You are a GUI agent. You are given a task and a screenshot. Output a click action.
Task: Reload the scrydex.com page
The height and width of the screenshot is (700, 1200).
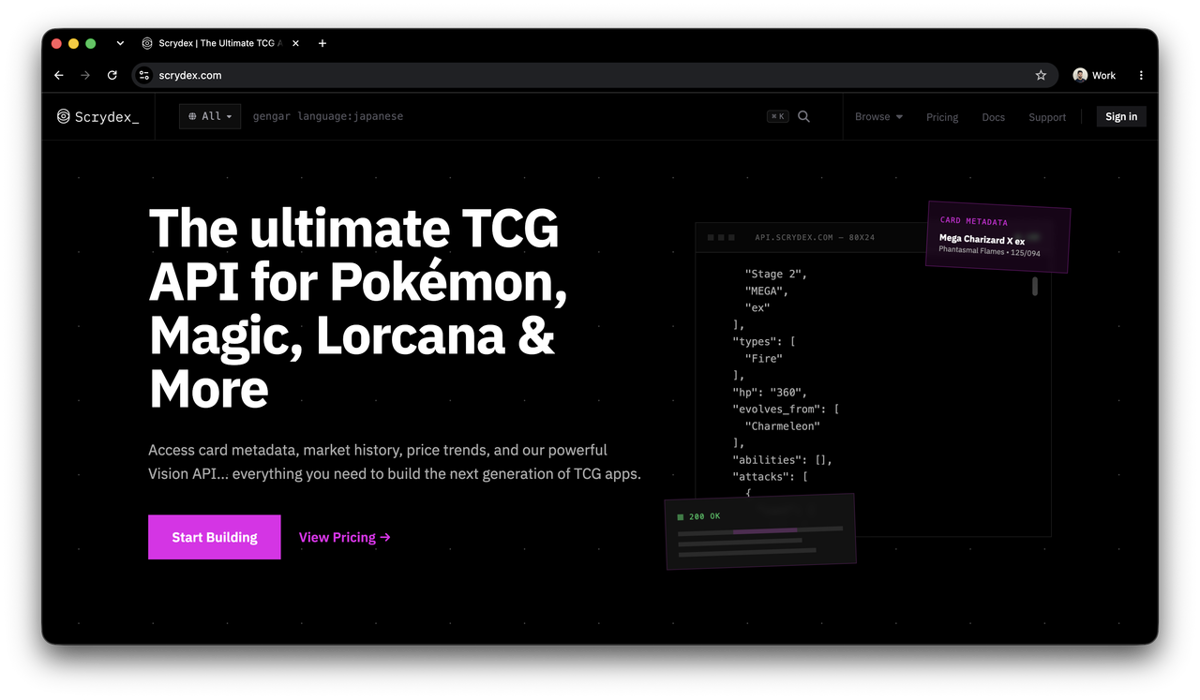click(x=112, y=75)
